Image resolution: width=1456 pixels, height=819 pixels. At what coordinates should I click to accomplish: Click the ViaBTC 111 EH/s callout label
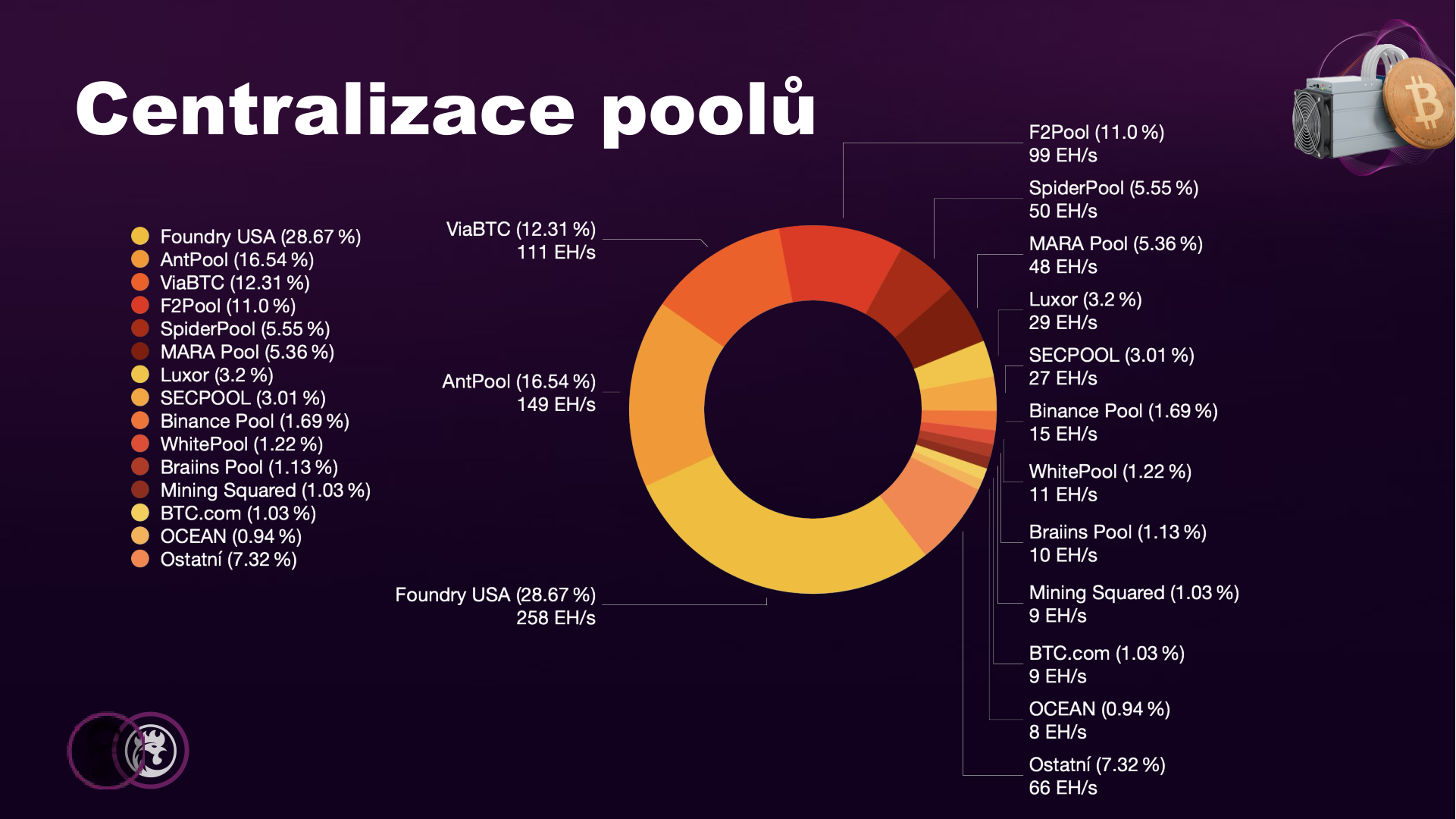(520, 240)
